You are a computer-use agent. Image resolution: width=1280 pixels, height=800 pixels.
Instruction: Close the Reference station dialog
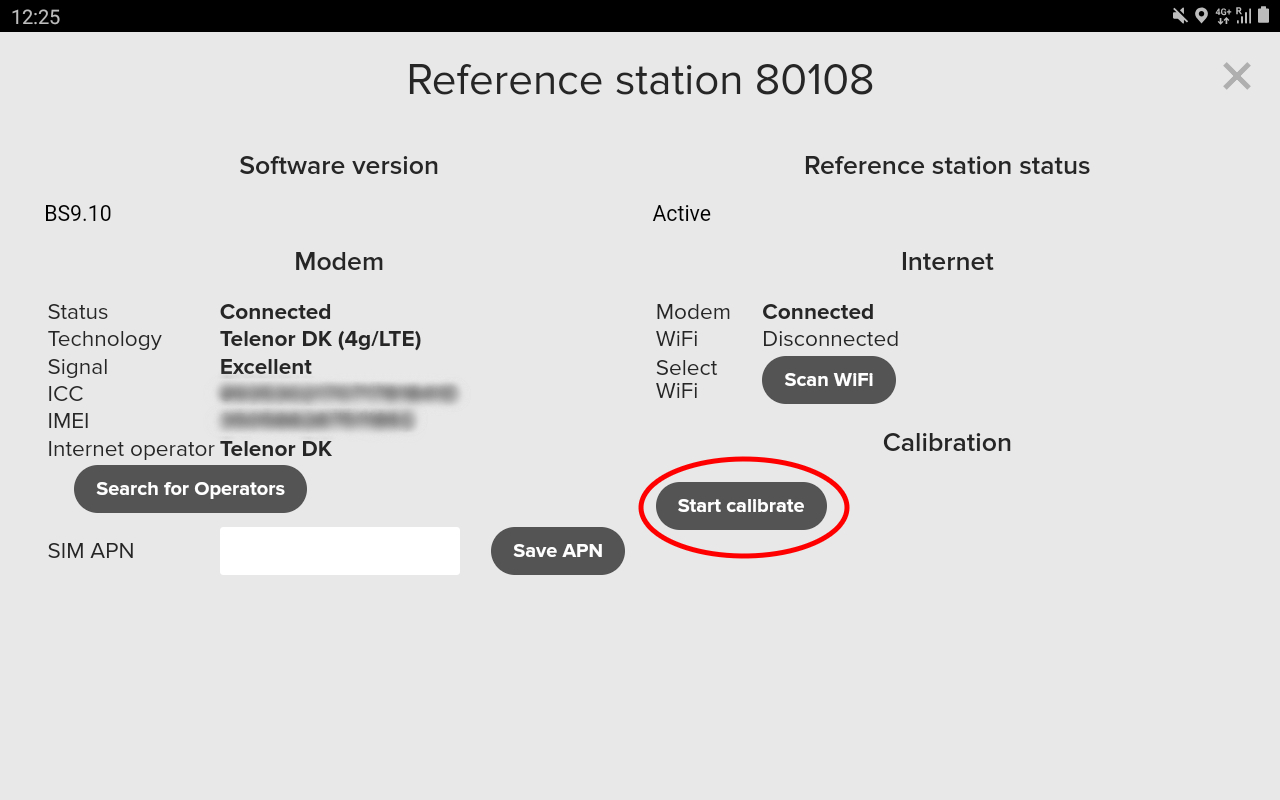(x=1236, y=77)
